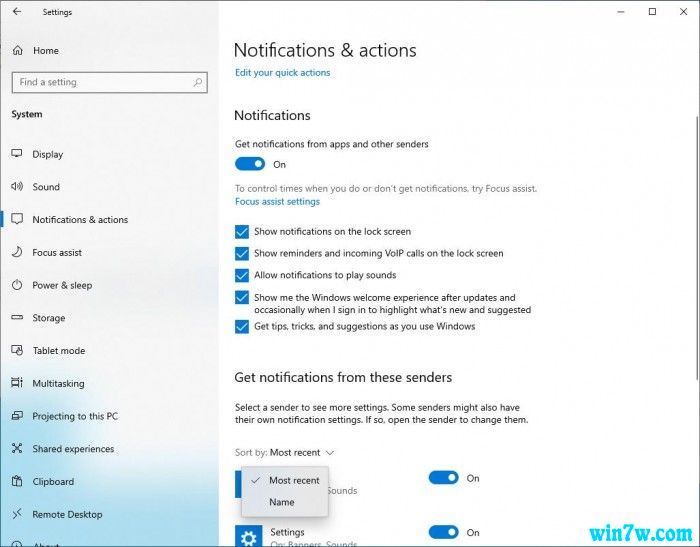The height and width of the screenshot is (547, 700).
Task: Open Multitasking settings
Action: tap(58, 383)
